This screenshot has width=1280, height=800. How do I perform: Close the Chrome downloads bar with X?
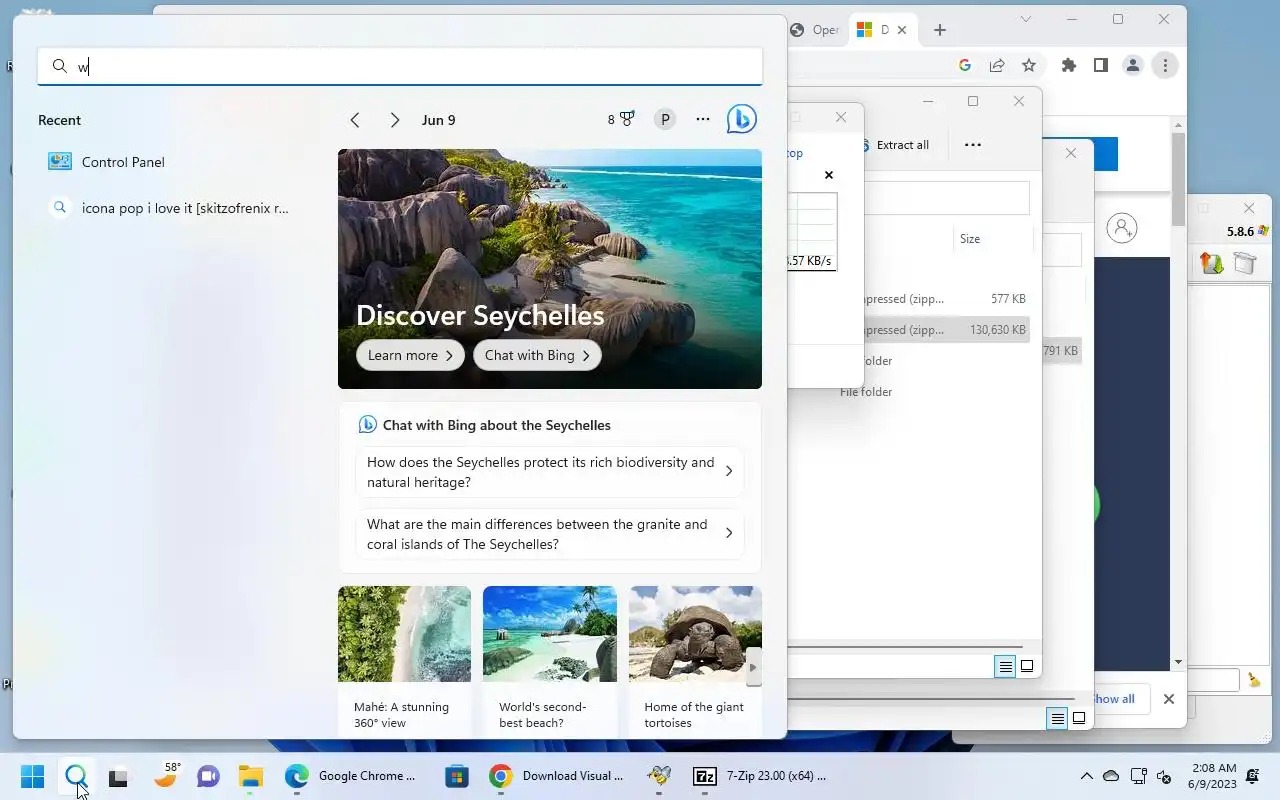tap(1168, 699)
